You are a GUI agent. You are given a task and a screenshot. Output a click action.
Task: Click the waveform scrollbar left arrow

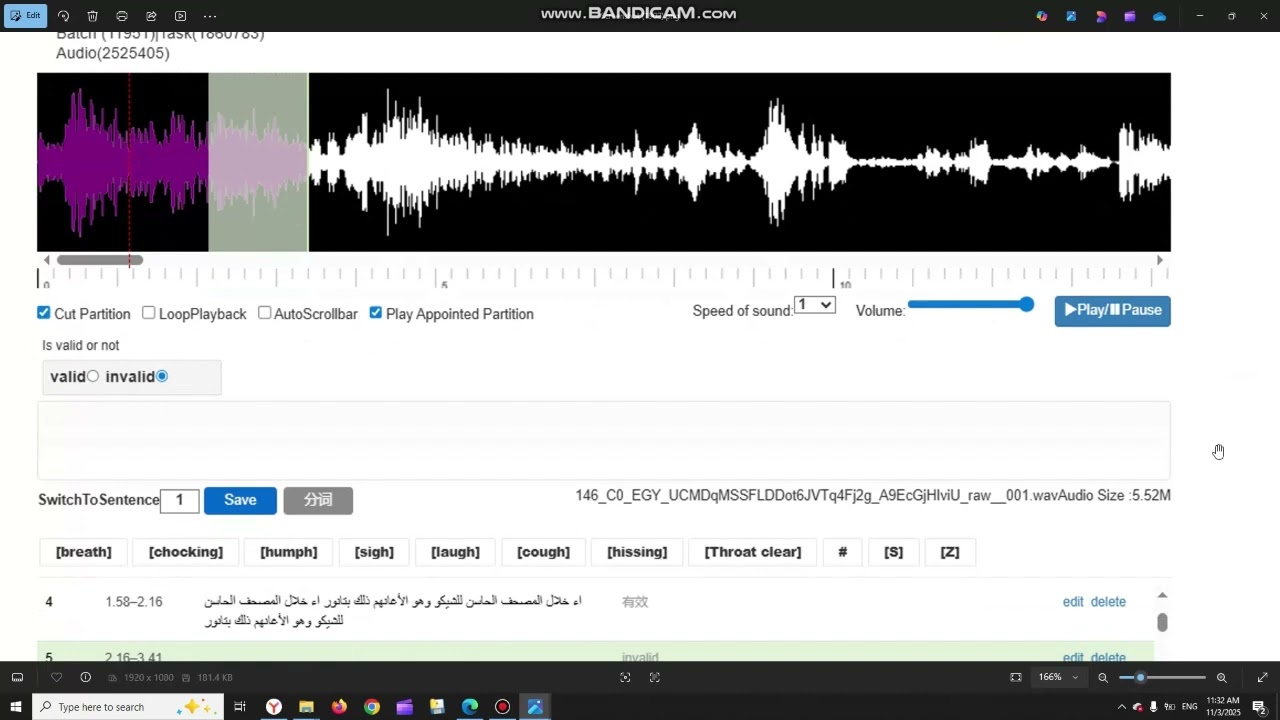point(47,260)
